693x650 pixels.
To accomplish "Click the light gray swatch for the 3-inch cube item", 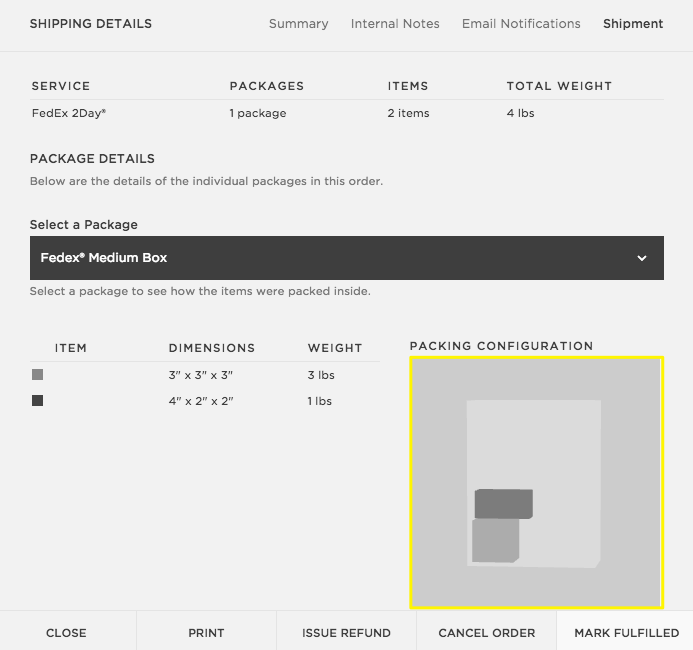I will tap(38, 375).
